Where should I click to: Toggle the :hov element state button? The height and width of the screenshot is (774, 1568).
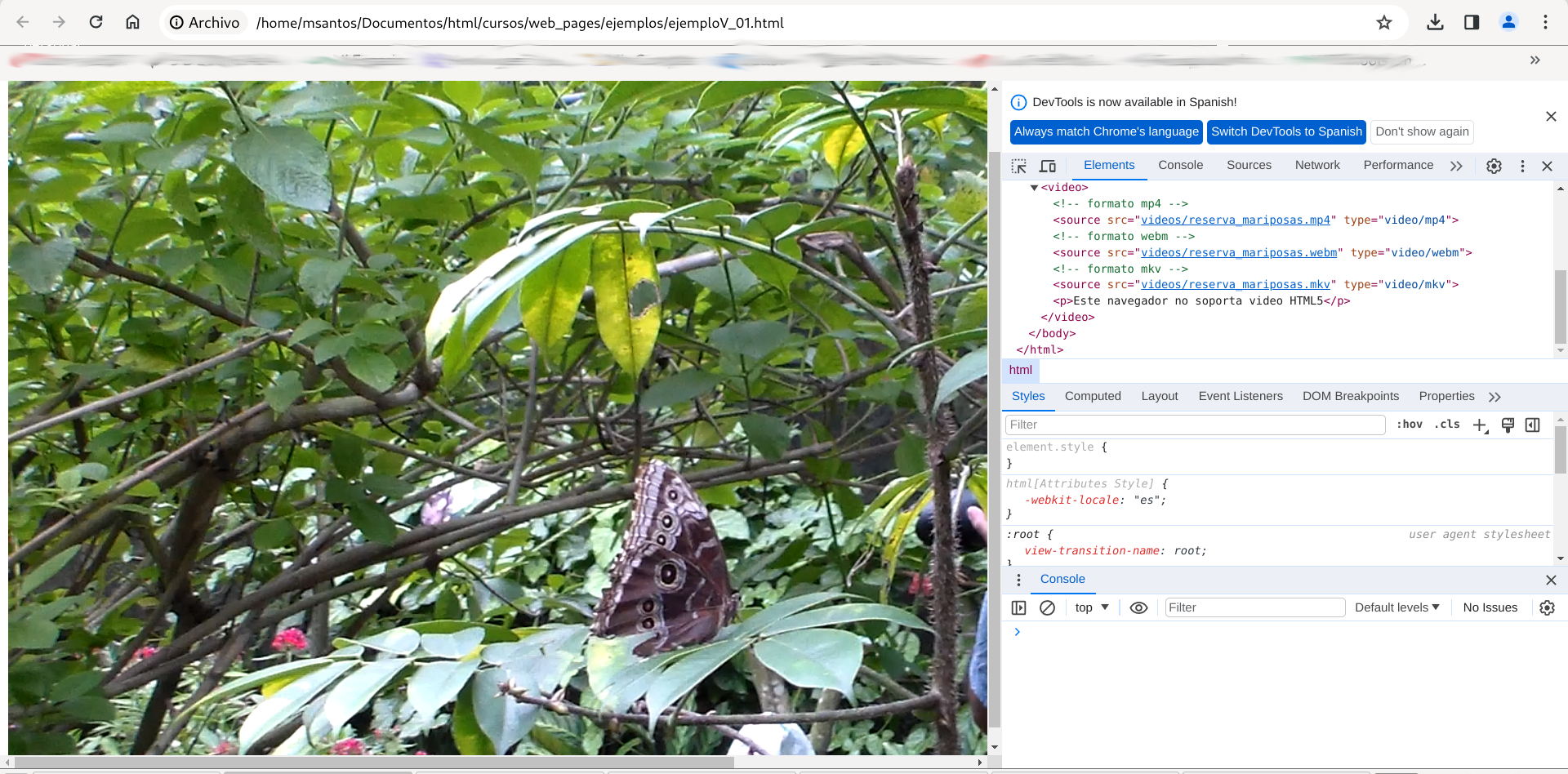(1409, 425)
